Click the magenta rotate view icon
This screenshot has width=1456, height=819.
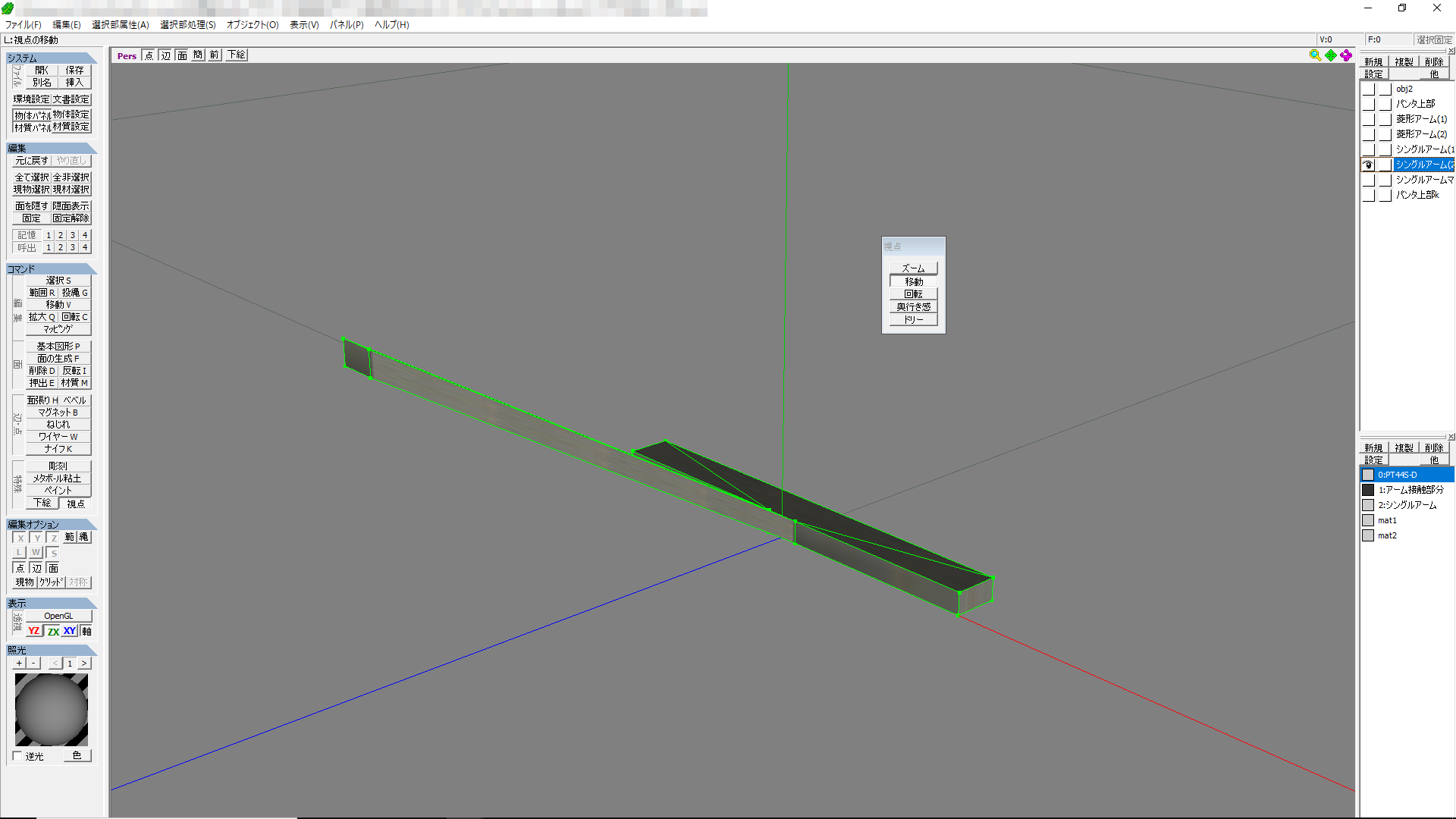pyautogui.click(x=1346, y=55)
